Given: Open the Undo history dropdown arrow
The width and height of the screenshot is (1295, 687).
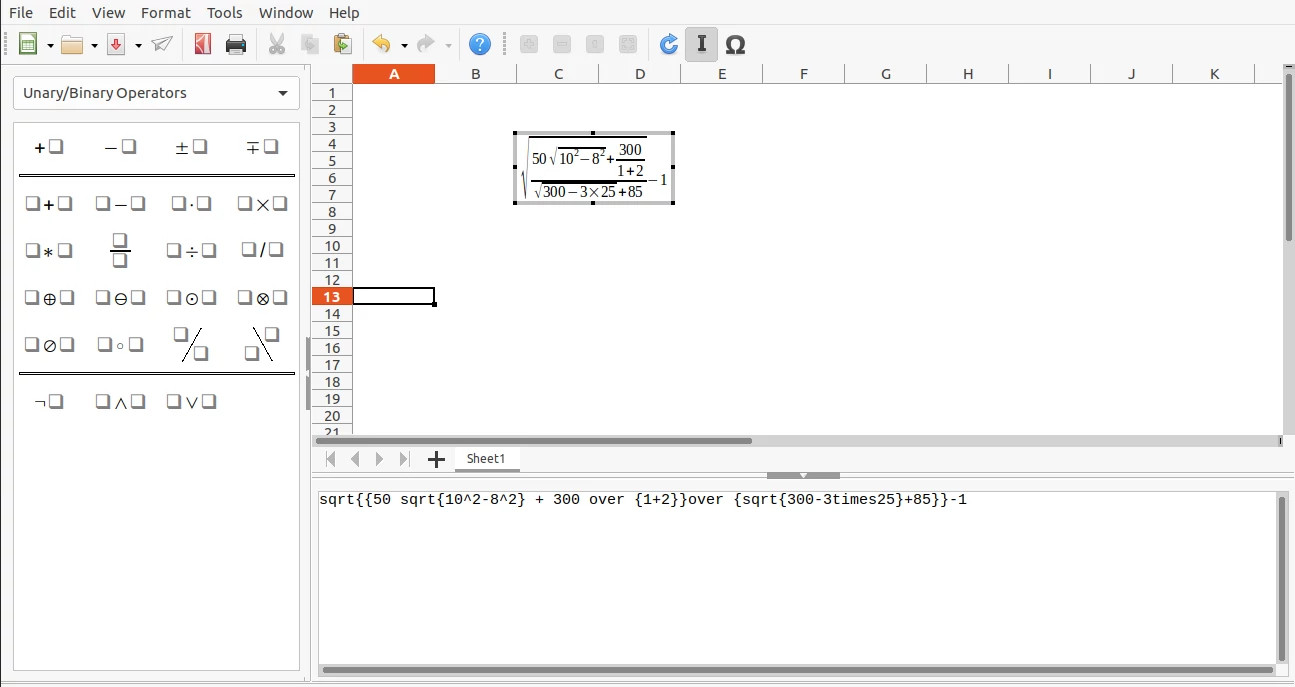Looking at the screenshot, I should [404, 45].
